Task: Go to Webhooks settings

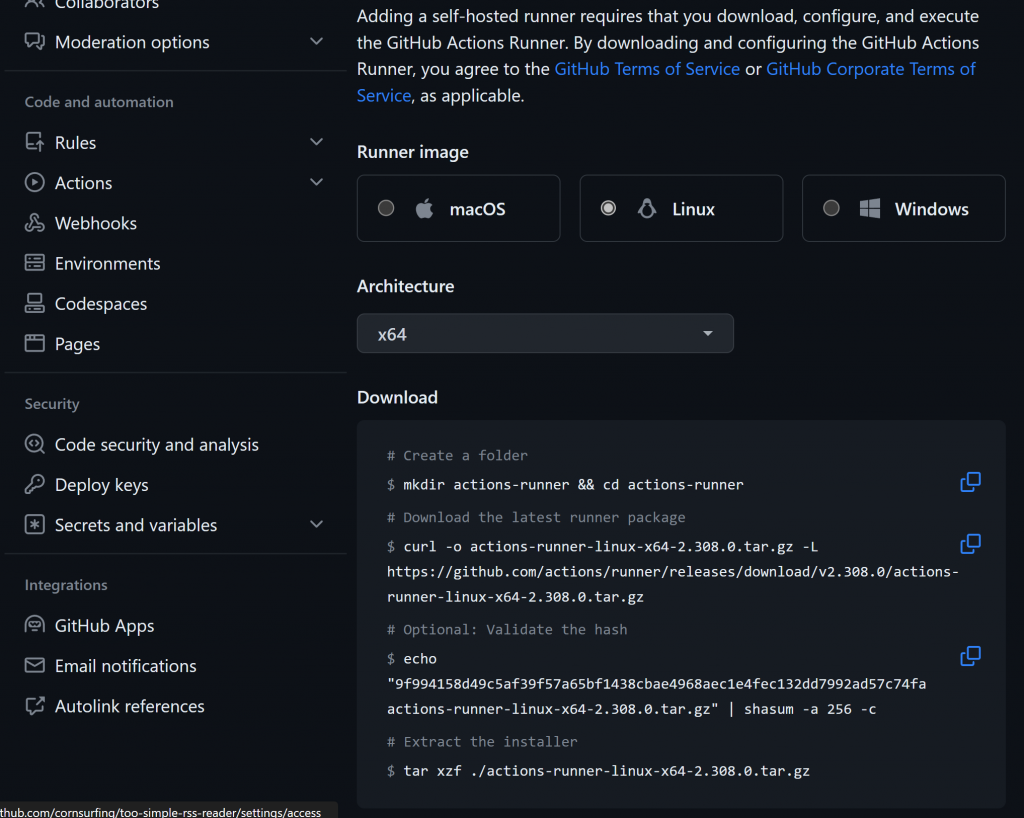Action: point(96,223)
